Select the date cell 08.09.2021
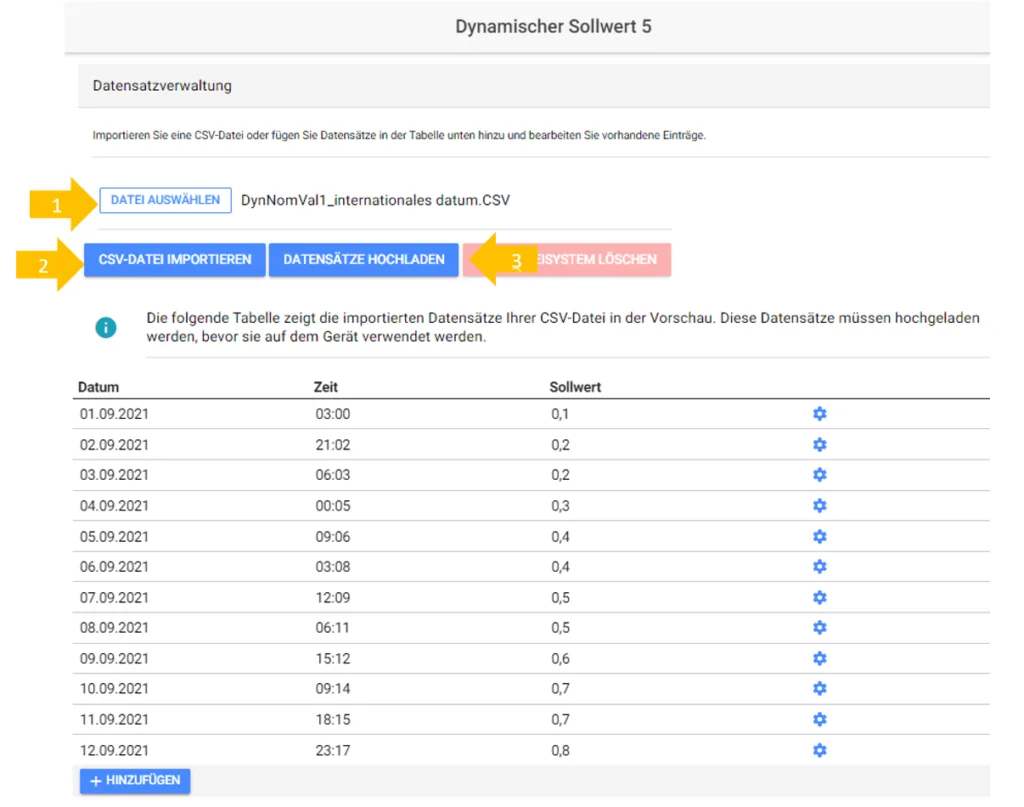Image resolution: width=1024 pixels, height=807 pixels. coord(114,627)
